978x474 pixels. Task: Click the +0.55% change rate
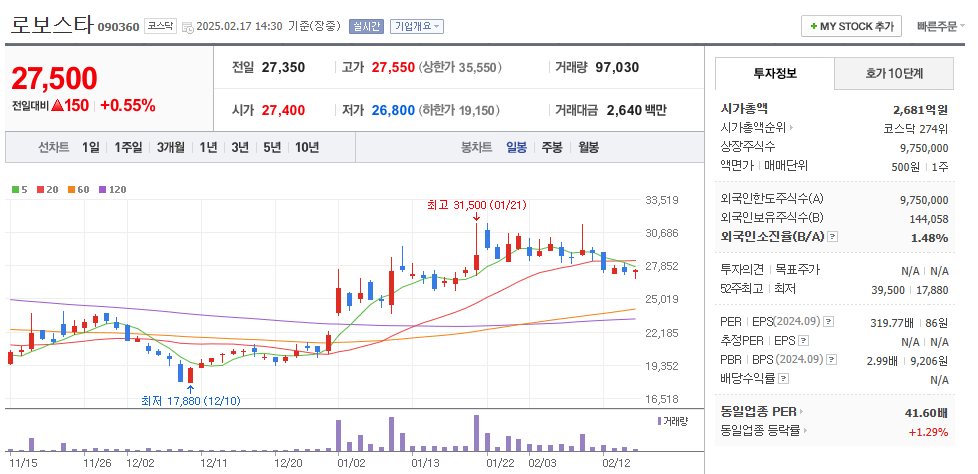pyautogui.click(x=127, y=105)
